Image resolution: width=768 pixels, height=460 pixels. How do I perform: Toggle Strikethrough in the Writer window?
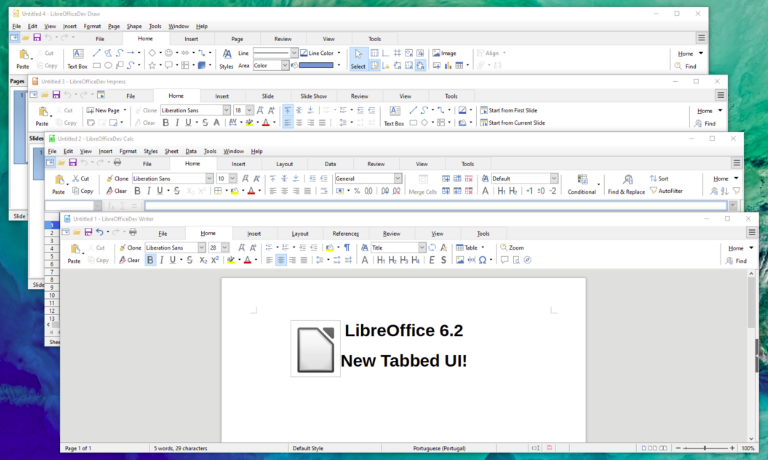190,260
